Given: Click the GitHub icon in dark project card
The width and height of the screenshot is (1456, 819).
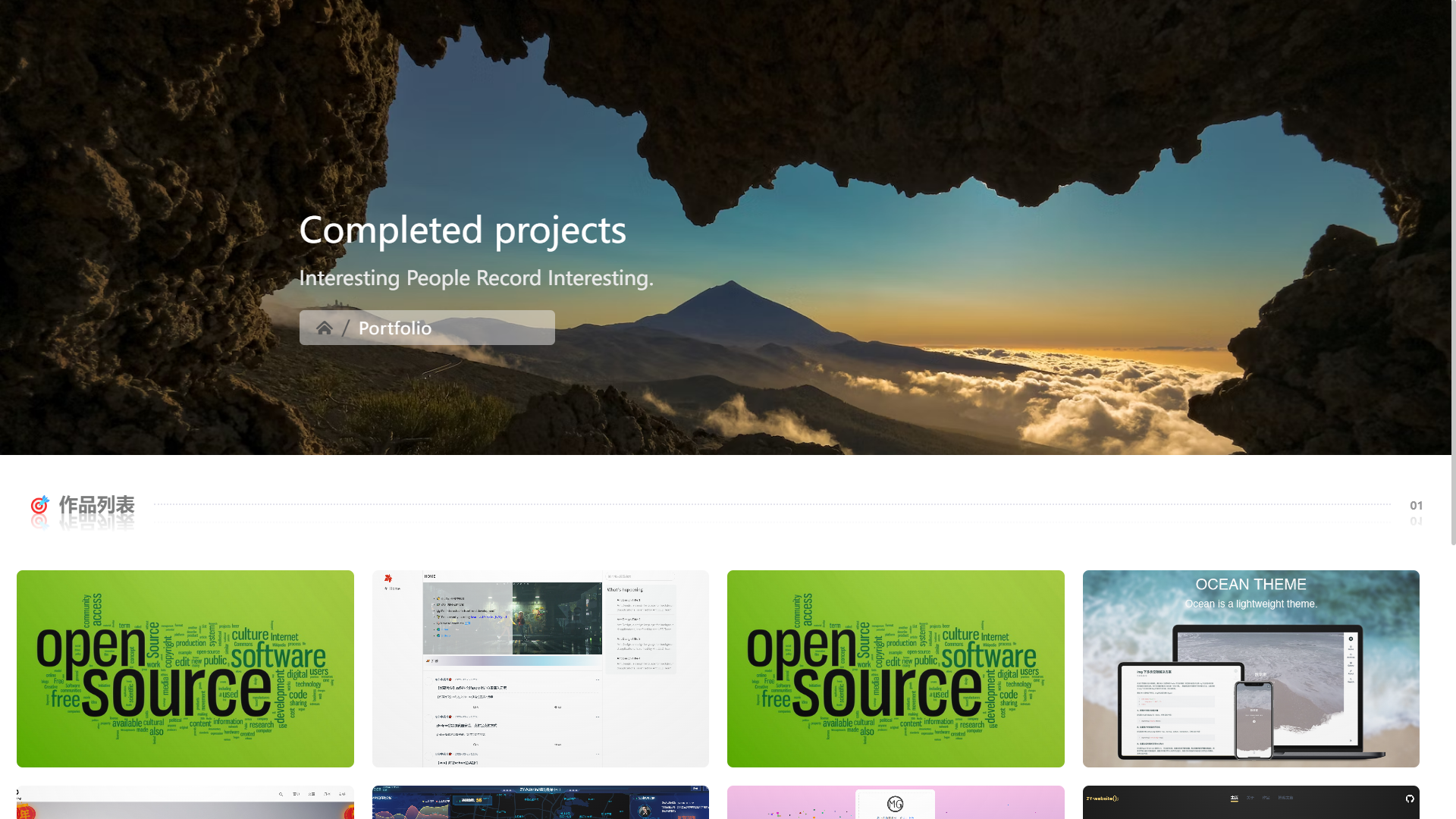Looking at the screenshot, I should [x=1410, y=799].
